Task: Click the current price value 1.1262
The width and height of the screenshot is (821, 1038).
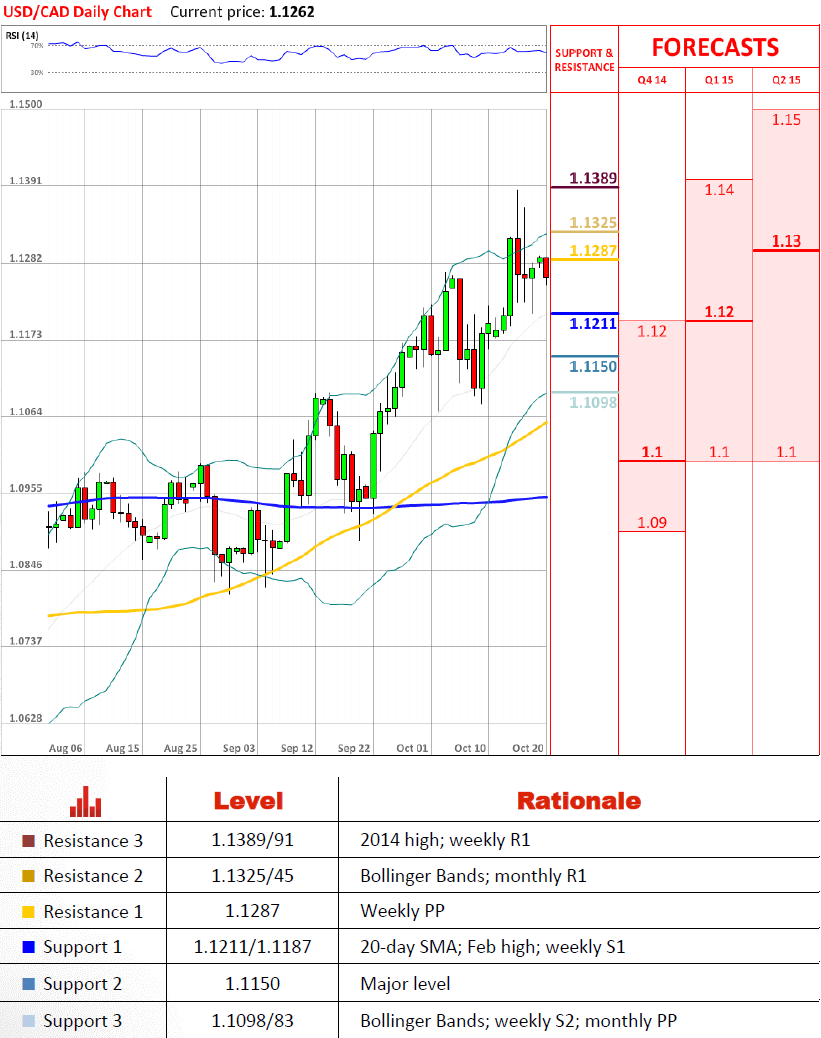Action: 292,12
